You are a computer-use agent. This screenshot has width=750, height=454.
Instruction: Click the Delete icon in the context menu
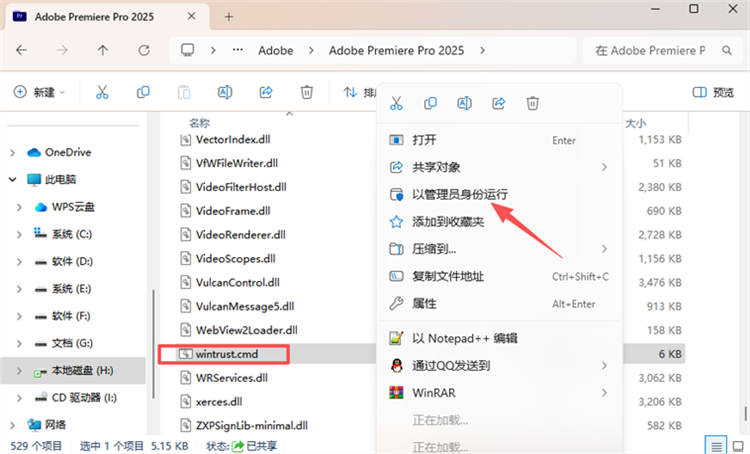pyautogui.click(x=533, y=103)
